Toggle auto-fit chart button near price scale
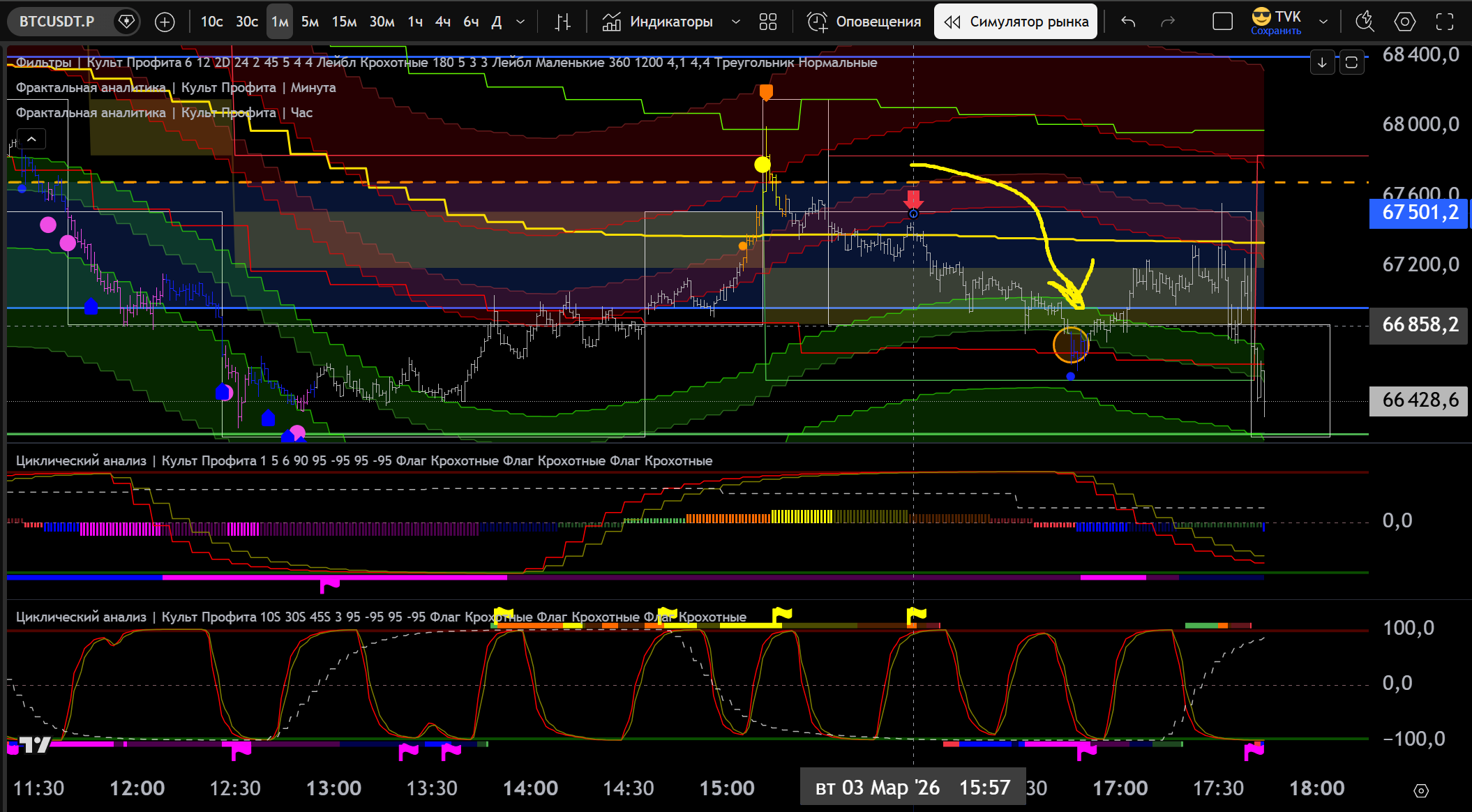 [x=1351, y=63]
